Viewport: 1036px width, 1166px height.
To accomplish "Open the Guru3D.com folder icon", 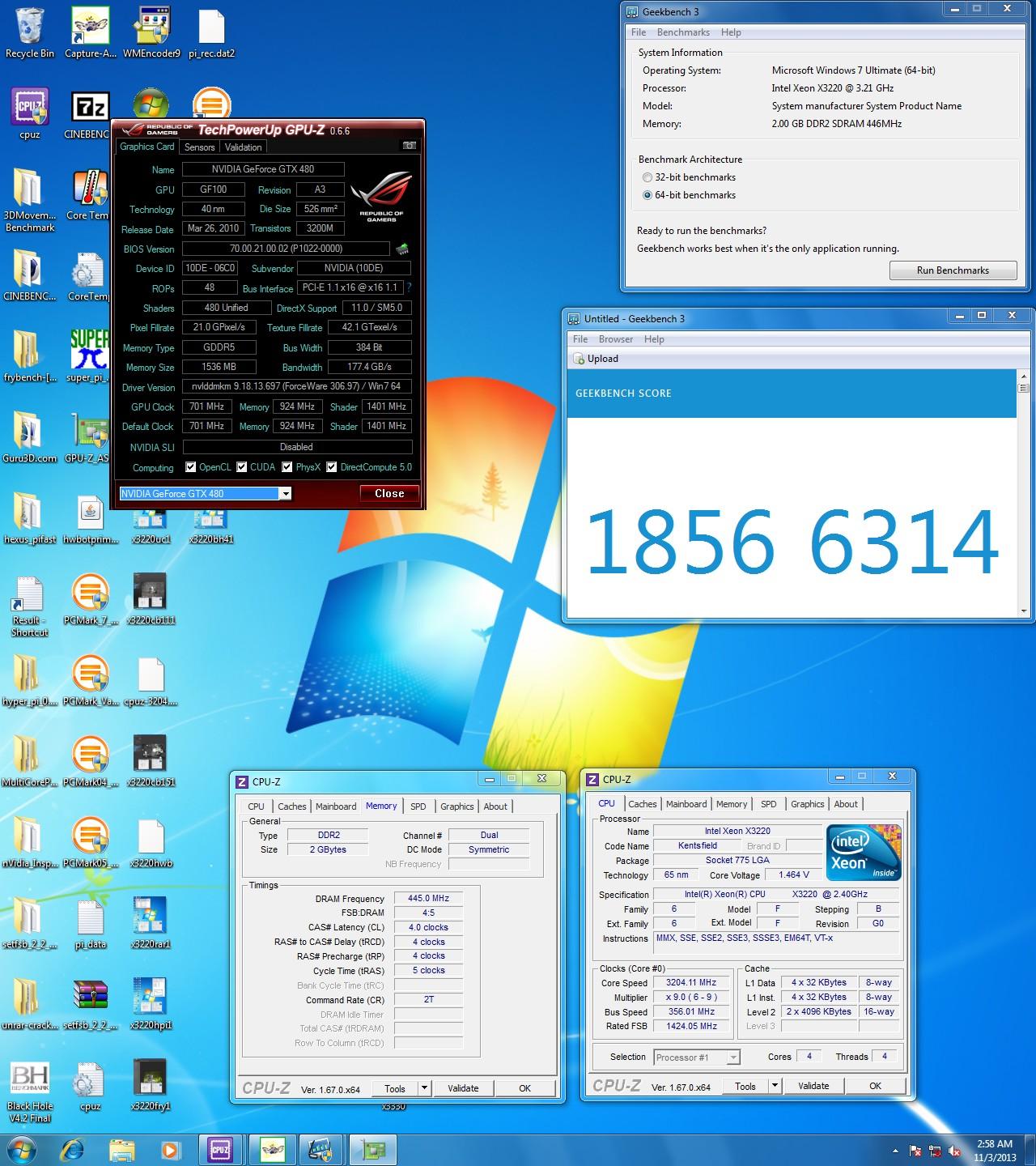I will [x=29, y=437].
